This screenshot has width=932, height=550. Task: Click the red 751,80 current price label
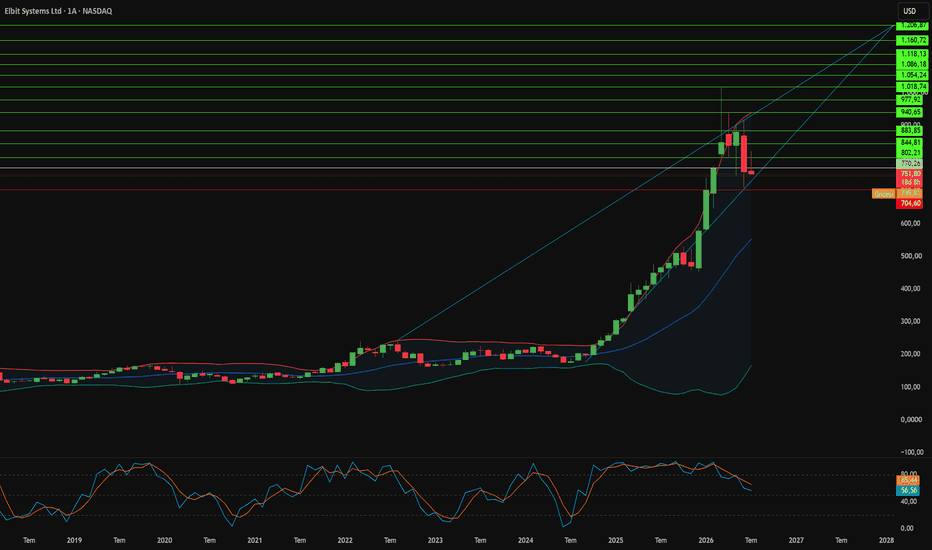[909, 174]
